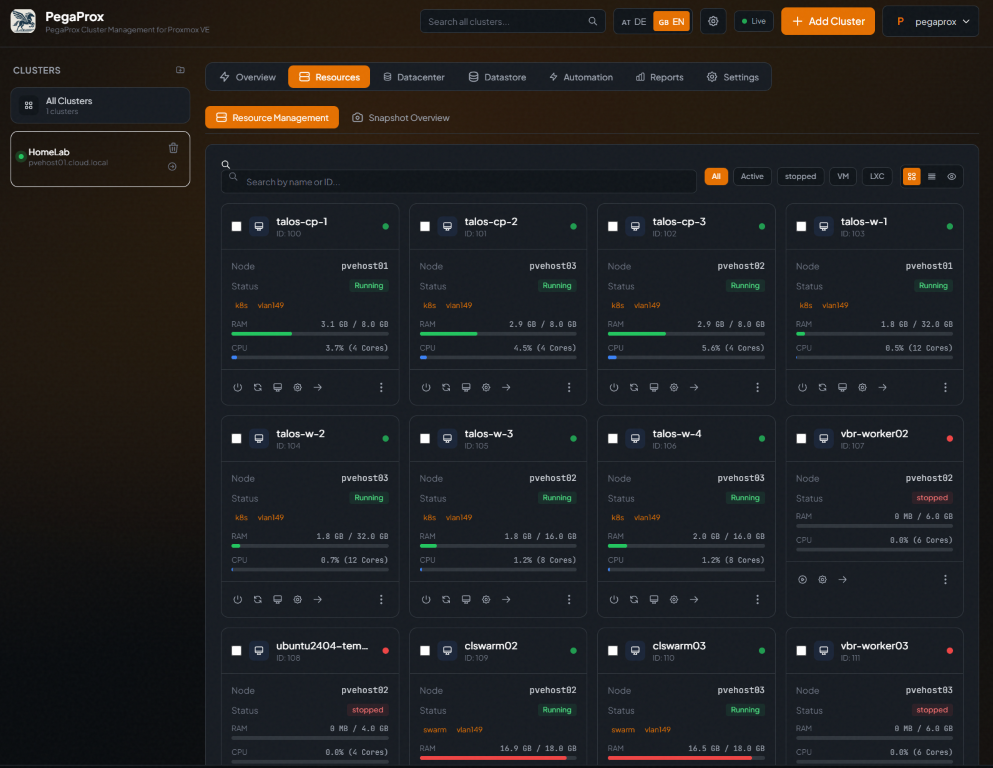Click the Search by name or ID field
The width and height of the screenshot is (993, 768).
pyautogui.click(x=459, y=182)
